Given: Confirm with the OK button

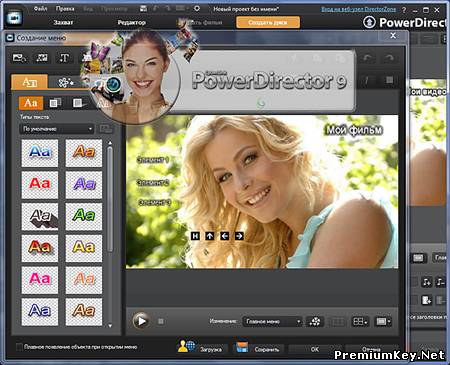Looking at the screenshot, I should point(315,349).
